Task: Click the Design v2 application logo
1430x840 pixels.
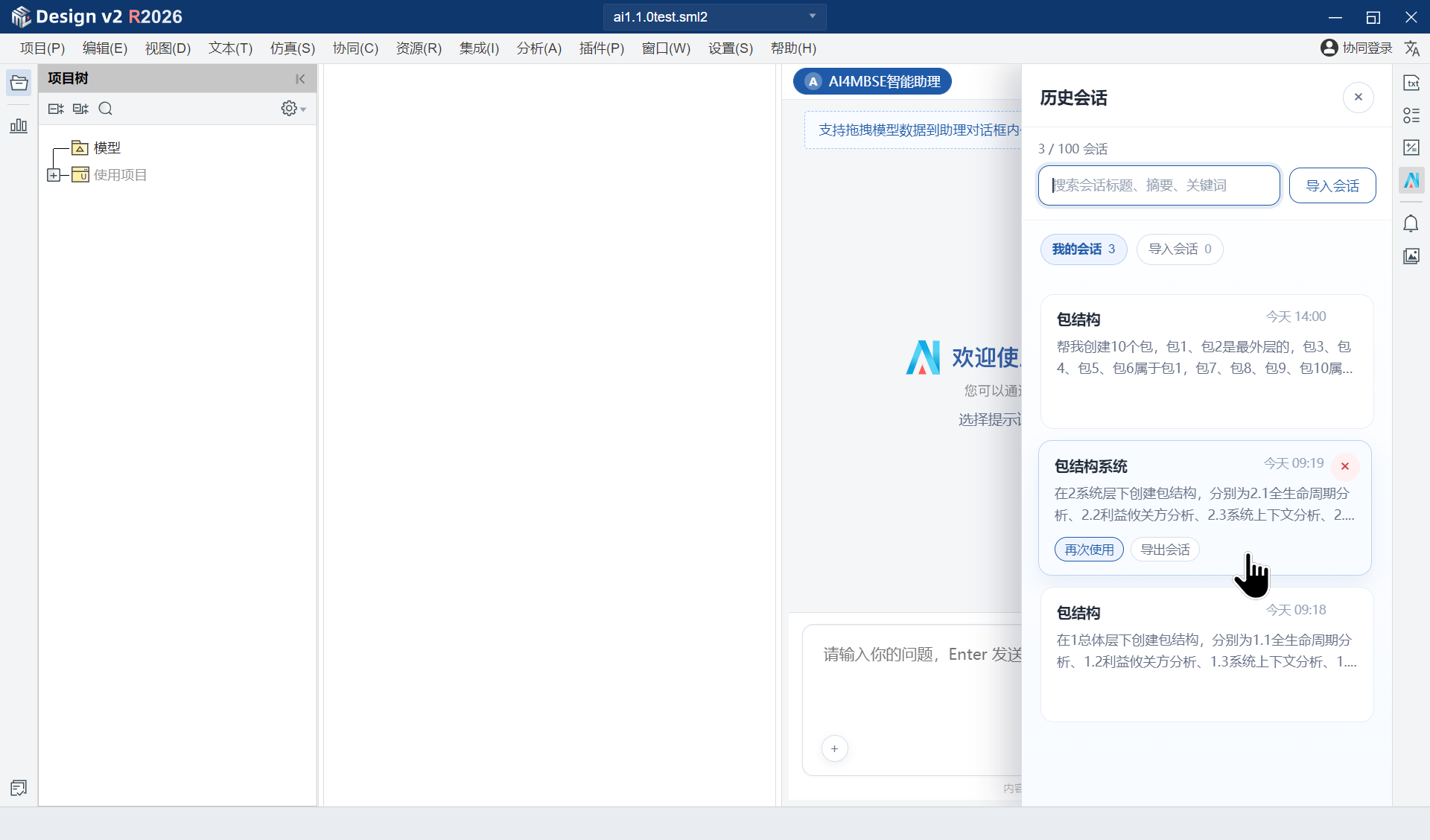Action: click(21, 16)
